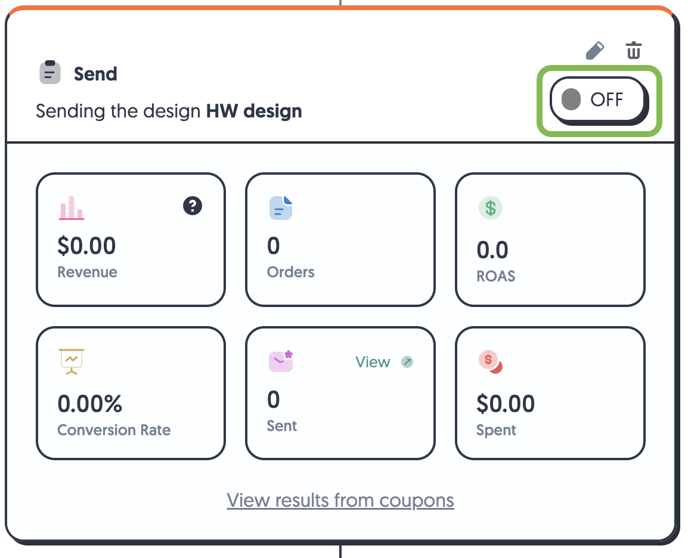Click the Revenue help question mark icon

(193, 206)
